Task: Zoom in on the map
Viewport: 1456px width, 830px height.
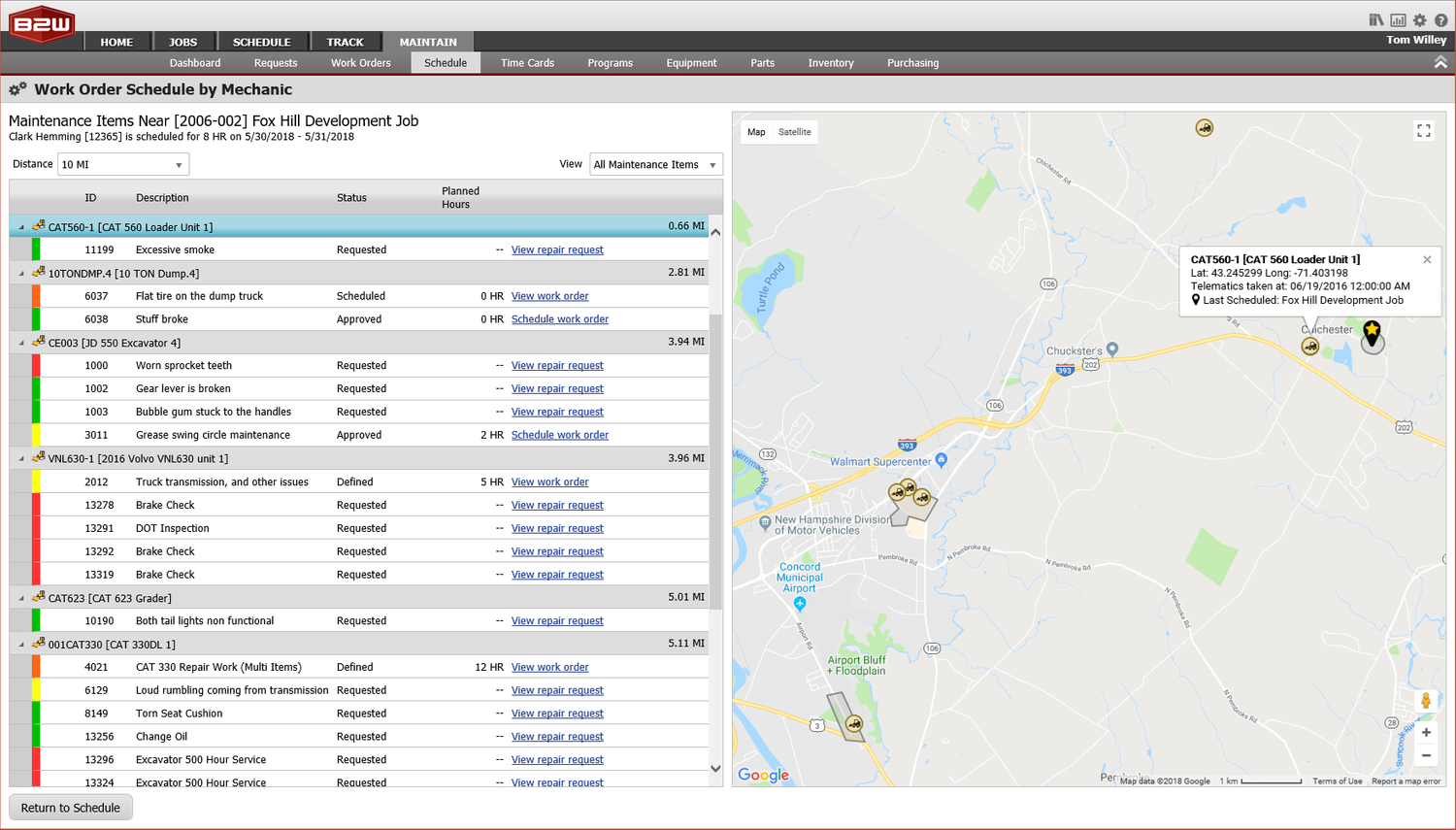Action: tap(1425, 732)
